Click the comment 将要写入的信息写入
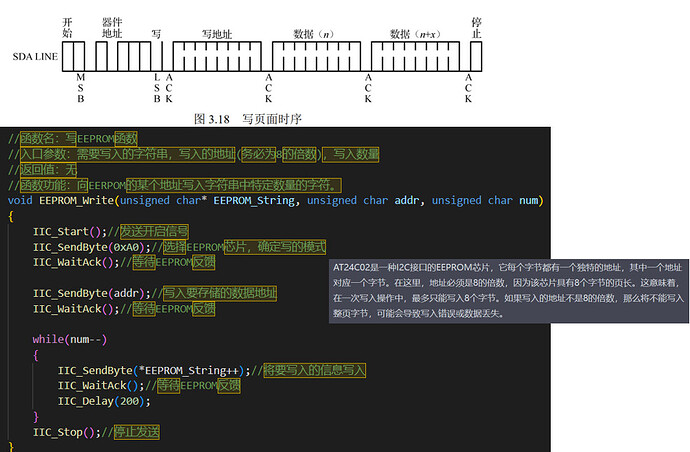 pyautogui.click(x=315, y=370)
